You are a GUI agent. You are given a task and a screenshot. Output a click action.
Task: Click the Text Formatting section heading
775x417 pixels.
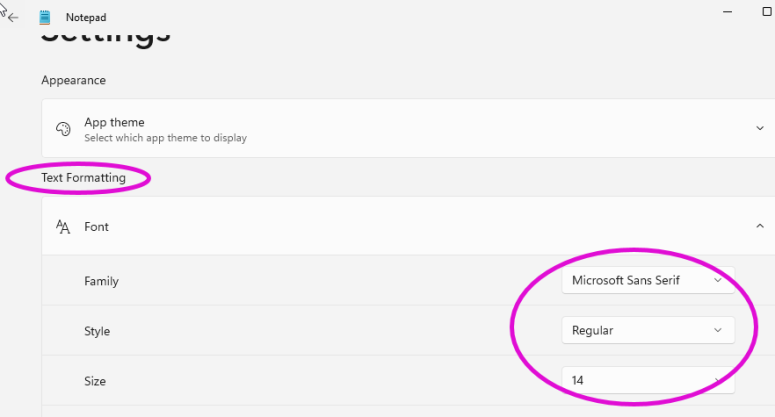83,178
